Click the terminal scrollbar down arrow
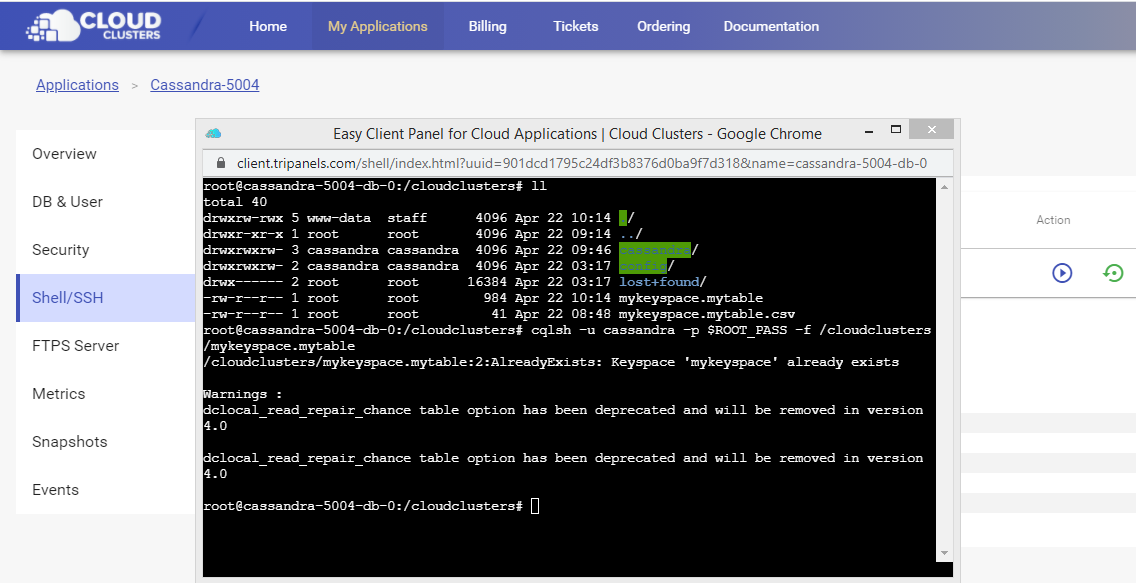The image size is (1136, 583). 944,553
